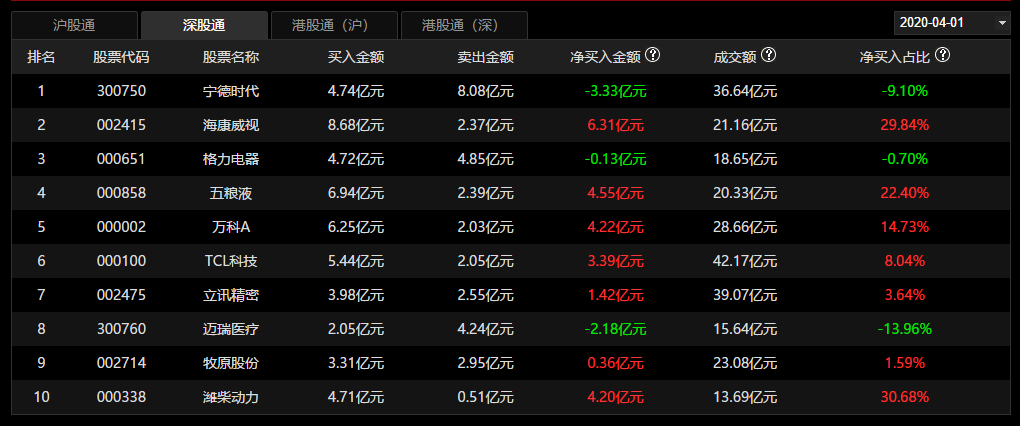
Task: Select stock code 000002
Action: (121, 227)
